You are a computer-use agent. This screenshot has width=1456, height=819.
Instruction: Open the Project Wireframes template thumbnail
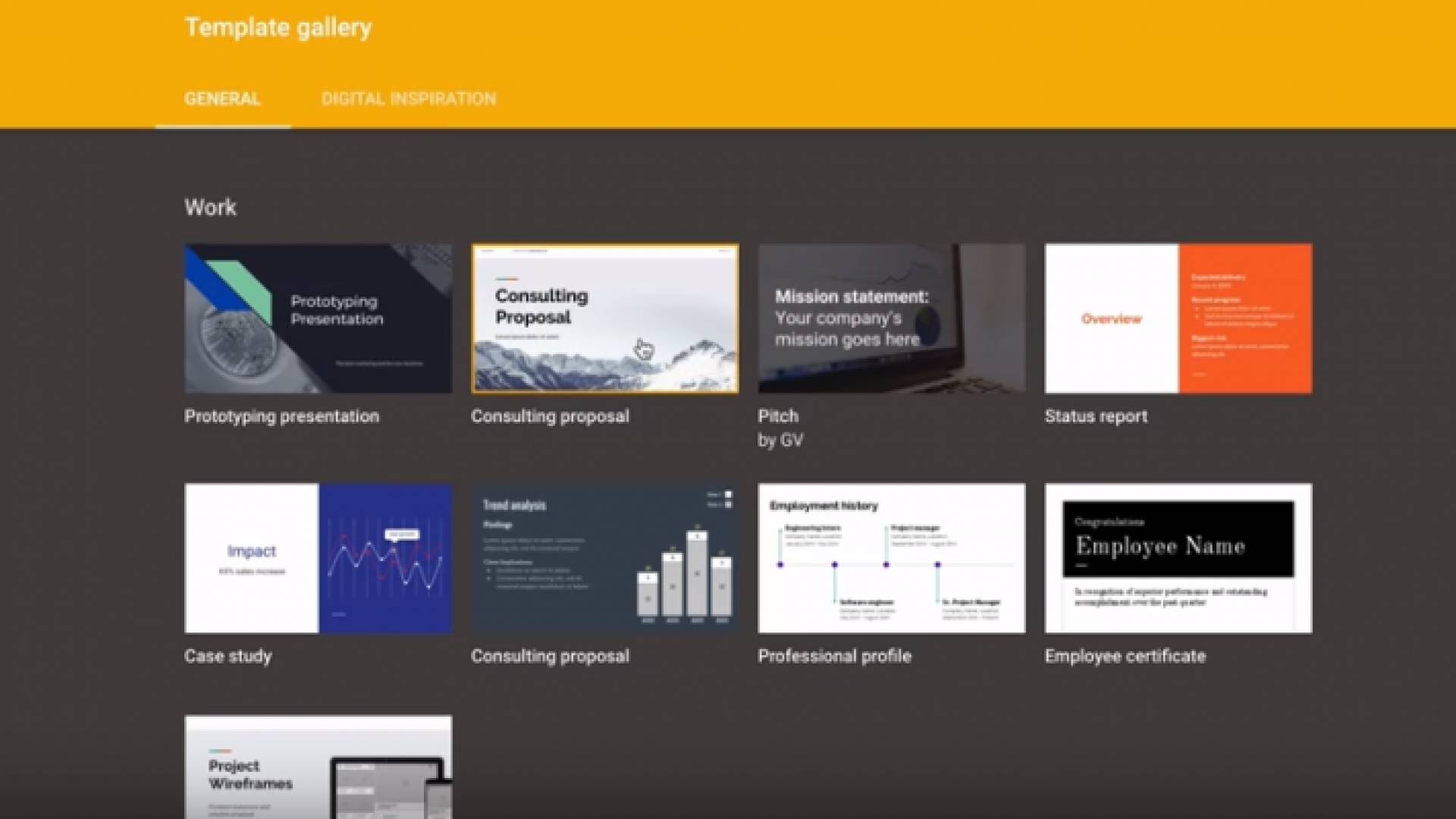[318, 767]
